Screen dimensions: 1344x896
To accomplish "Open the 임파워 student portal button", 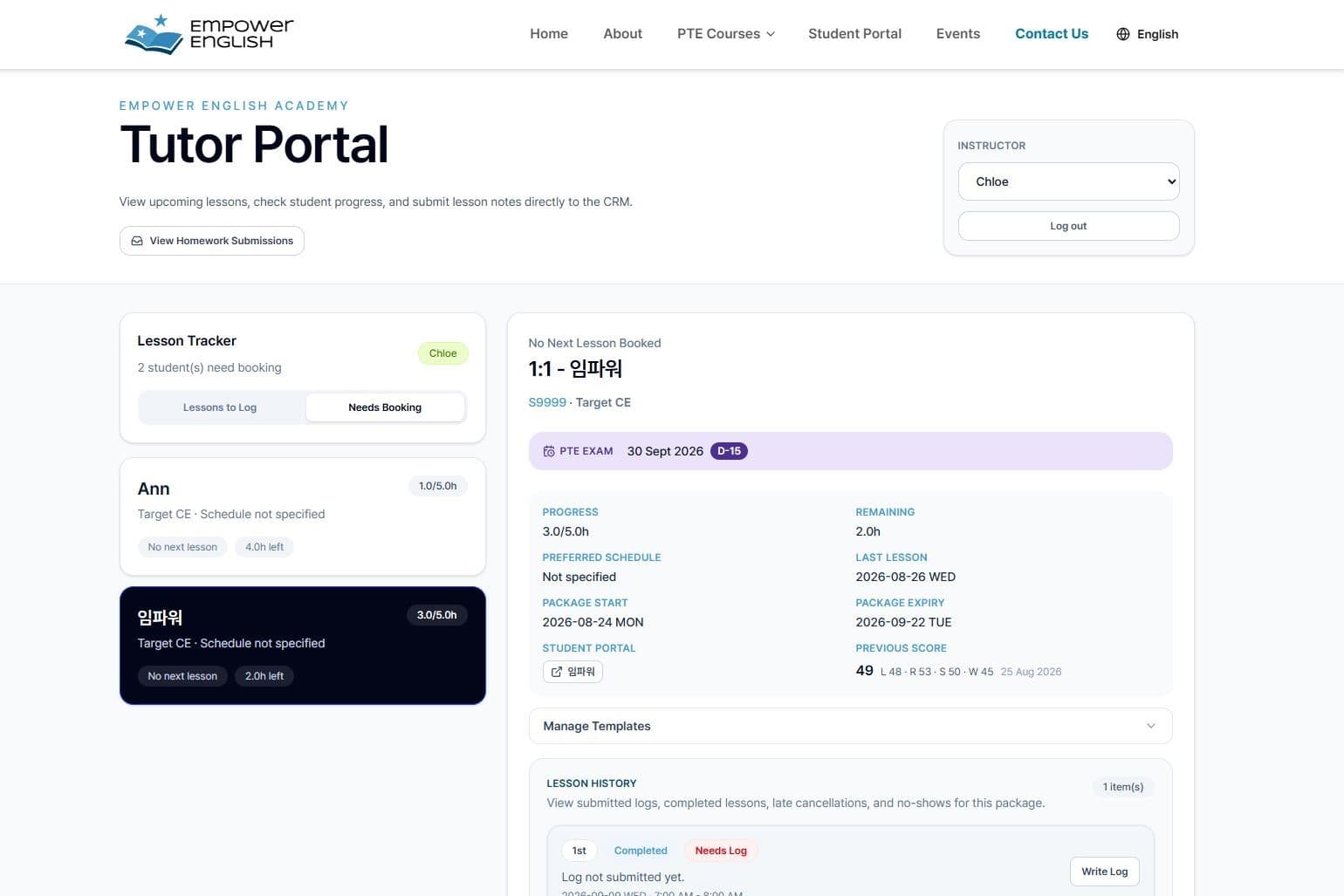I will [573, 672].
